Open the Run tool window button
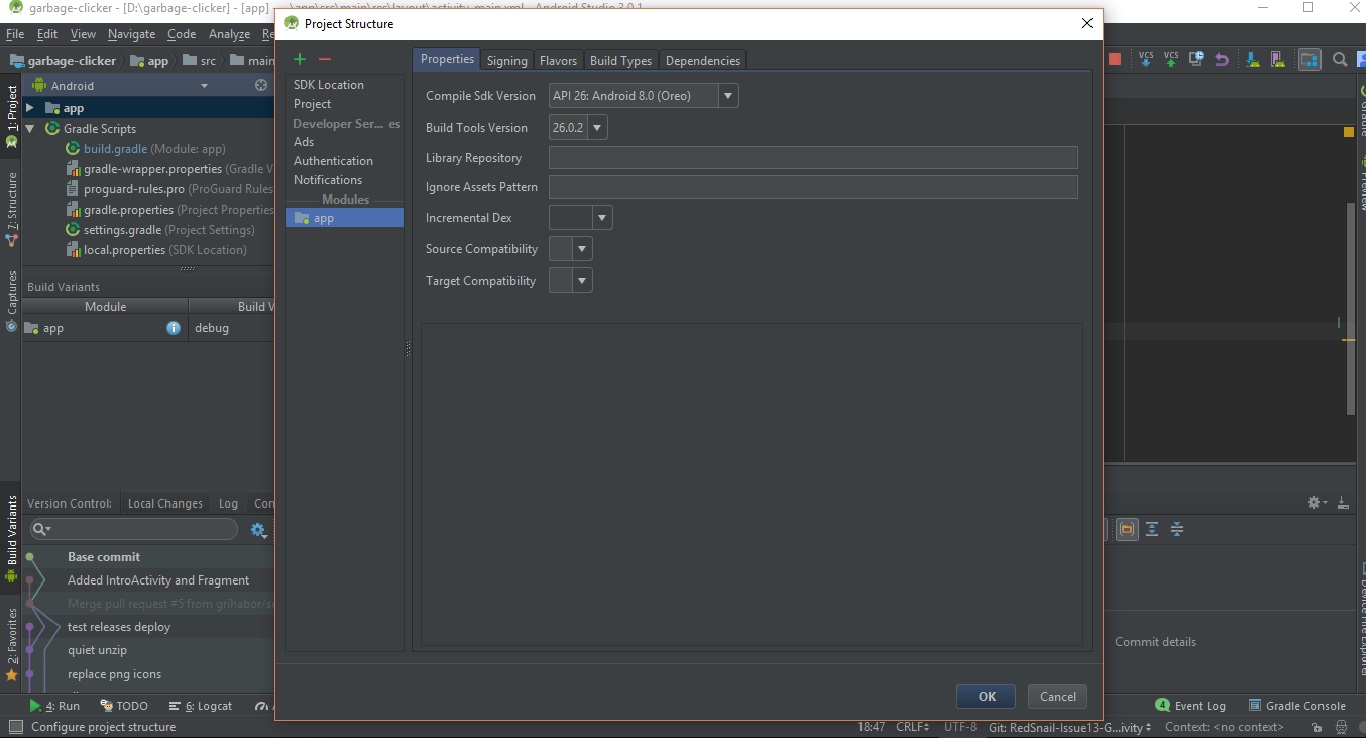 (x=55, y=706)
